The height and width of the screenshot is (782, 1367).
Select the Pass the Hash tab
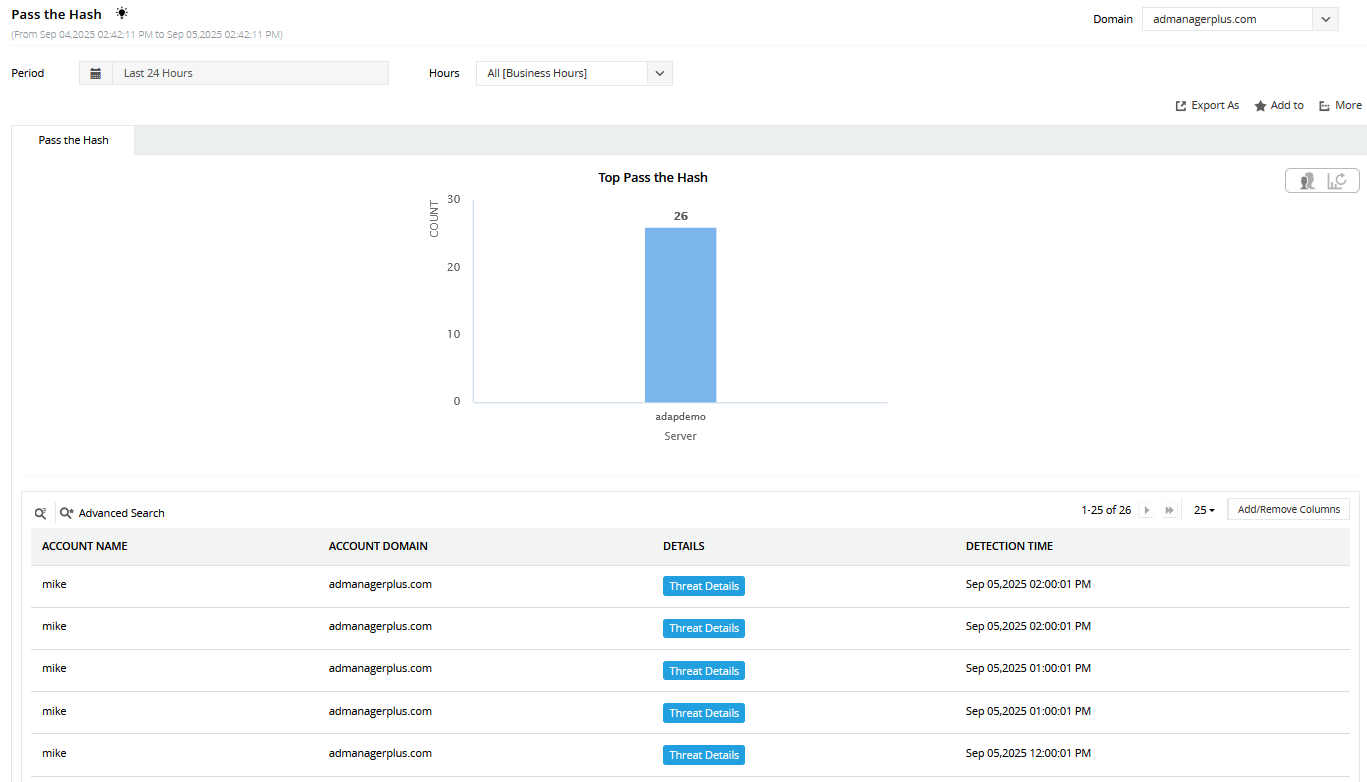coord(73,140)
